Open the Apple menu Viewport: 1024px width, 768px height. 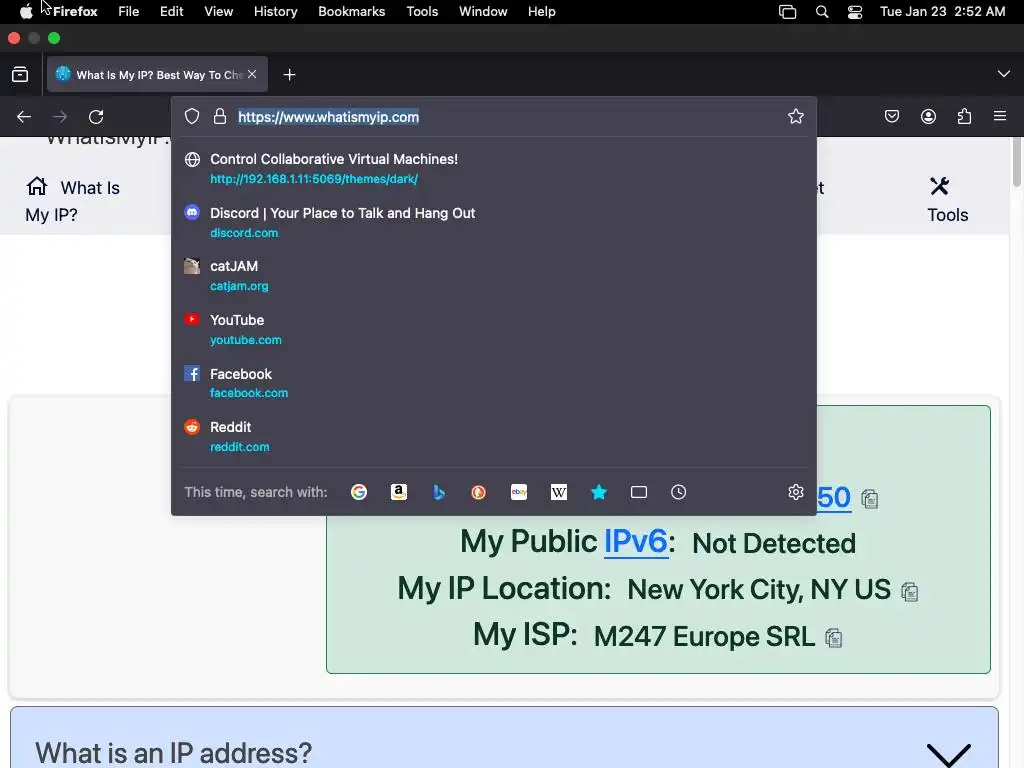[x=26, y=12]
